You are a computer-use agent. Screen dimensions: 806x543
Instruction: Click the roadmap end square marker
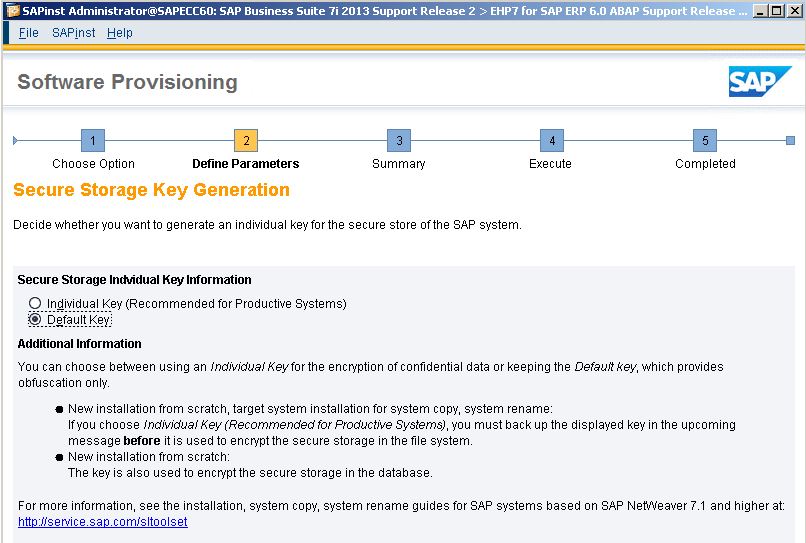791,140
